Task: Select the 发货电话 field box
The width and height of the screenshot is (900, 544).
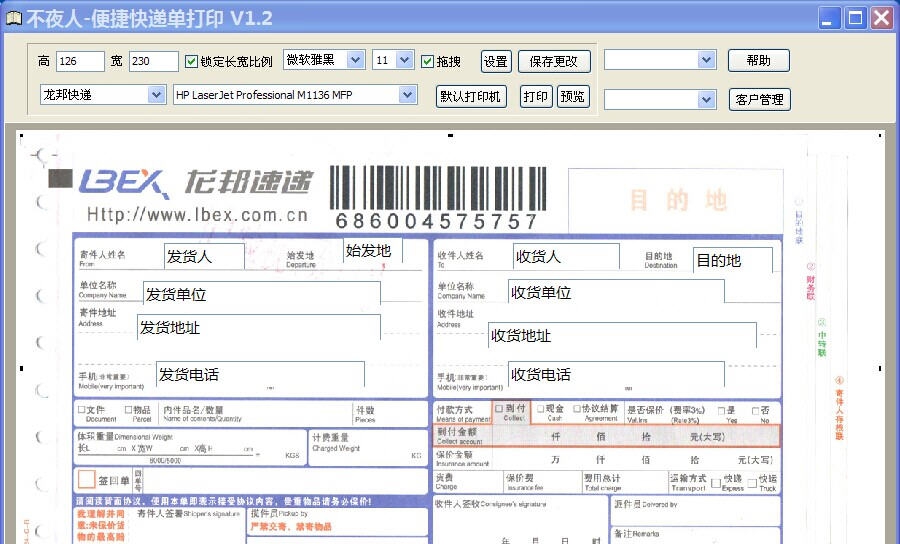Action: (x=260, y=375)
